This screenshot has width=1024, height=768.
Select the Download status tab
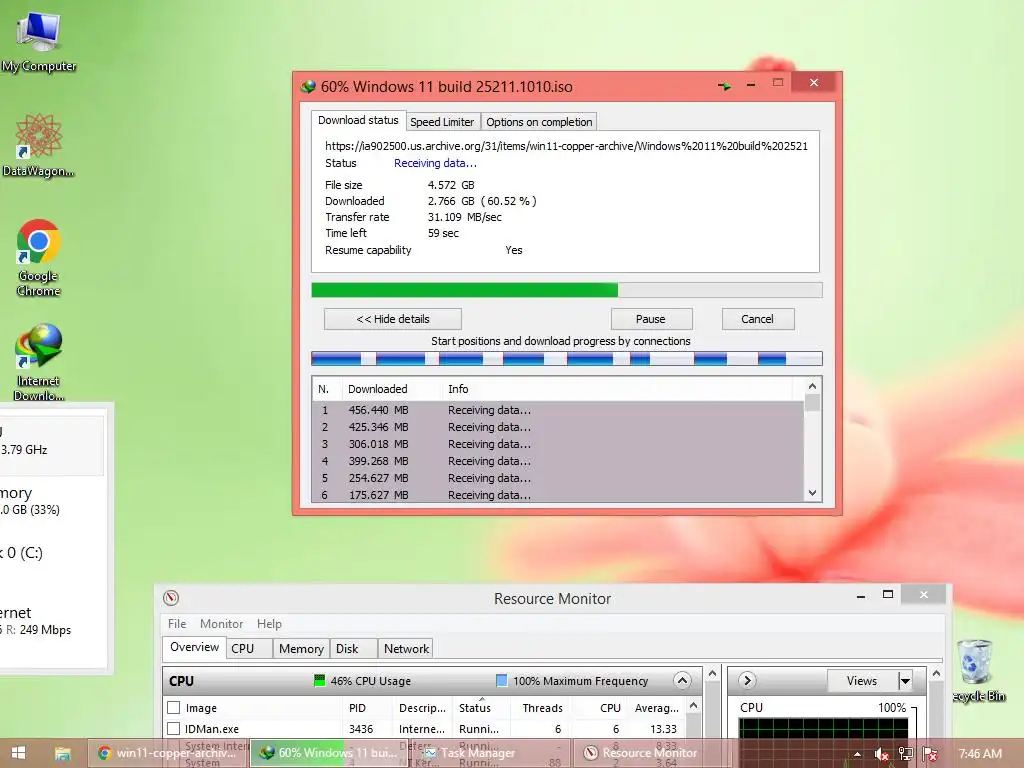click(x=358, y=120)
